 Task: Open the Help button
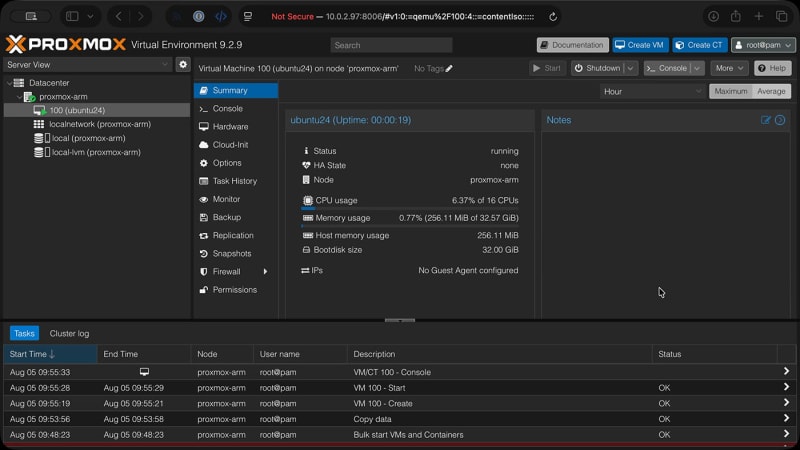coord(772,68)
